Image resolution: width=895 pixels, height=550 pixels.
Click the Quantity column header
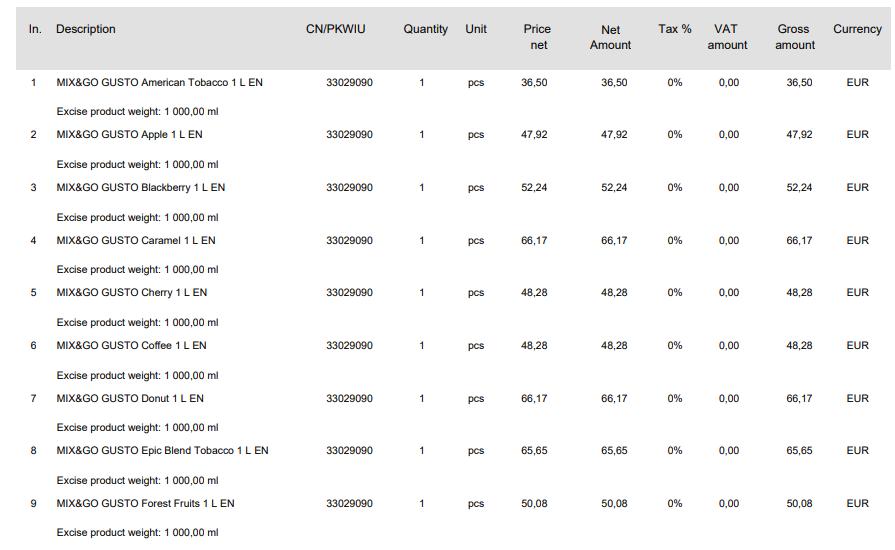tap(425, 29)
